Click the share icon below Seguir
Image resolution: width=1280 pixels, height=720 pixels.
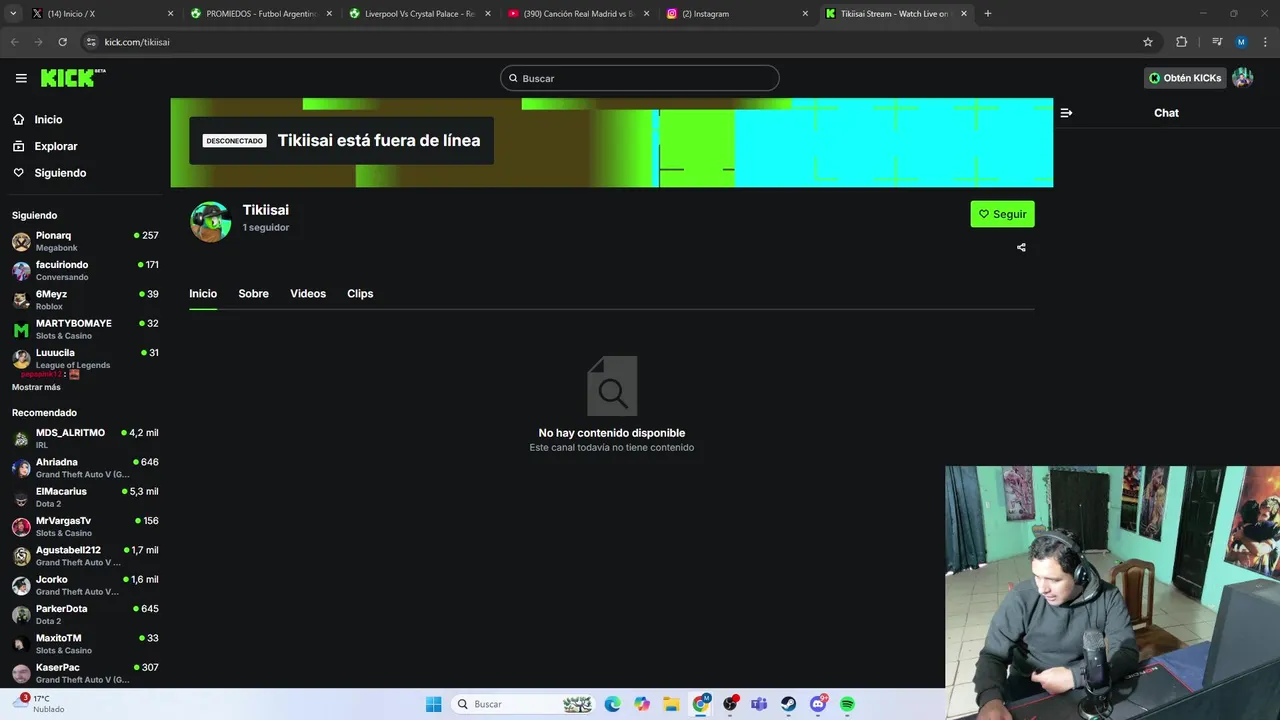[x=1021, y=247]
